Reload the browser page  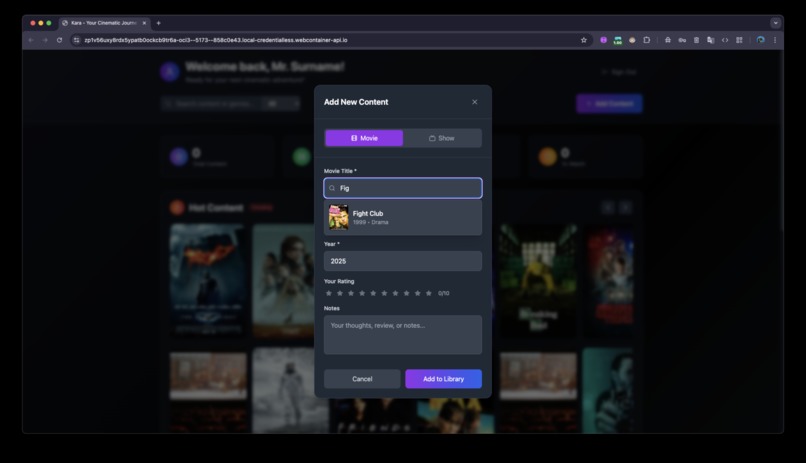tap(60, 40)
